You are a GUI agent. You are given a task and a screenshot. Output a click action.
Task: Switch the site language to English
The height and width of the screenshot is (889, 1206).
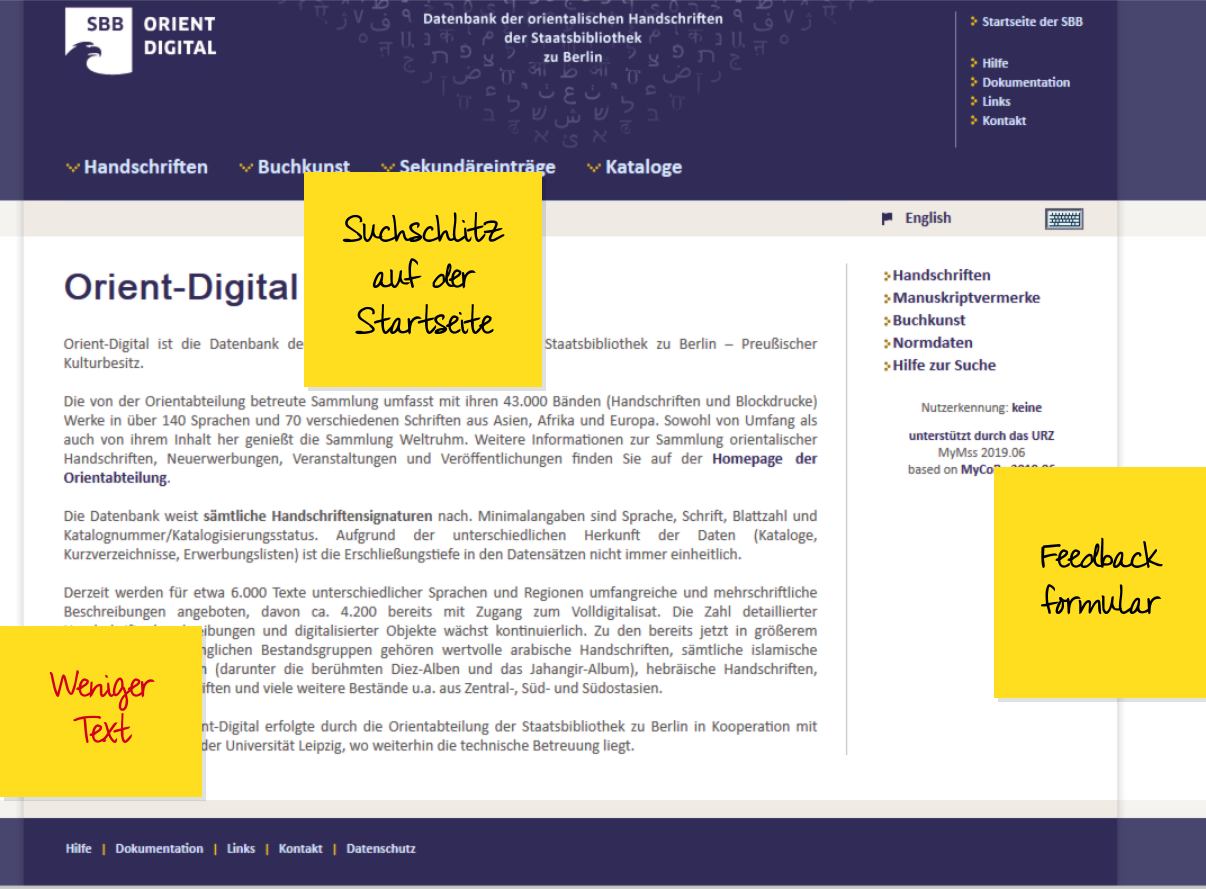tap(928, 218)
